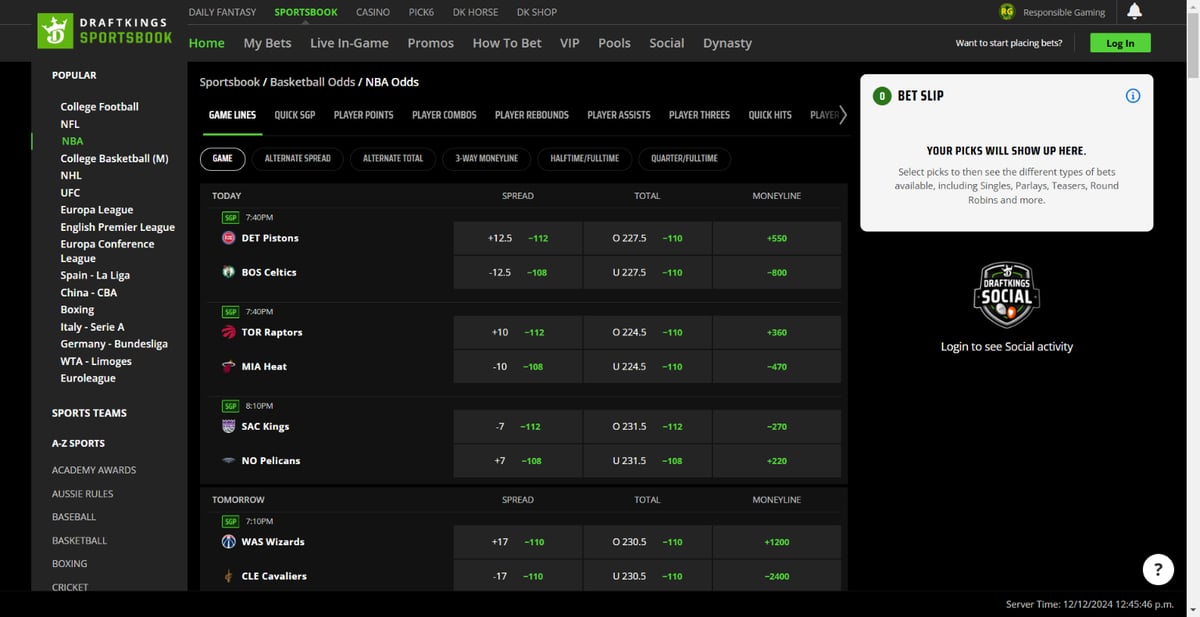Open the DK Shop link

537,12
